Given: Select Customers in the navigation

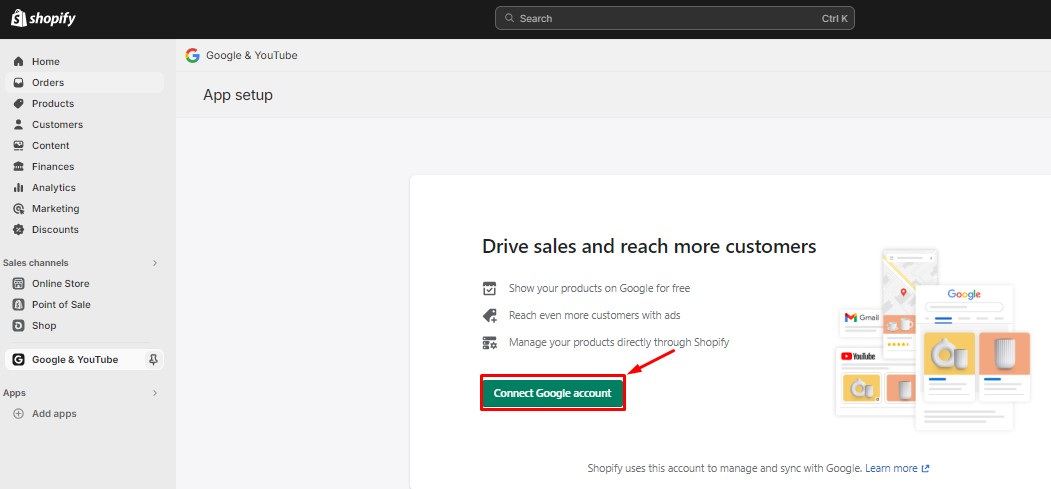Looking at the screenshot, I should [x=84, y=125].
